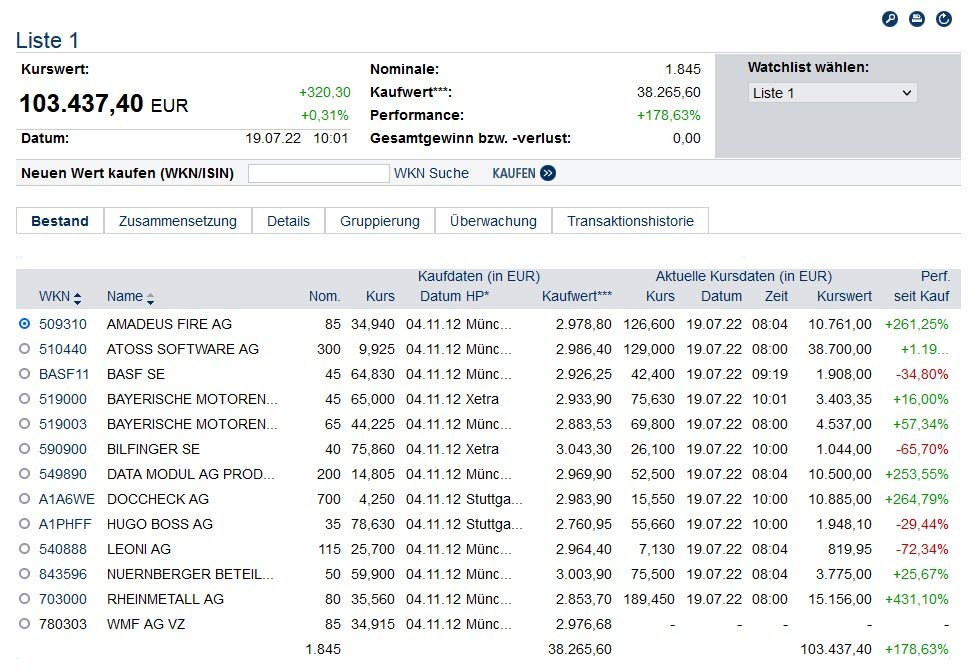Image resolution: width=979 pixels, height=672 pixels.
Task: Open the Watchlist wählen dropdown
Action: point(832,93)
